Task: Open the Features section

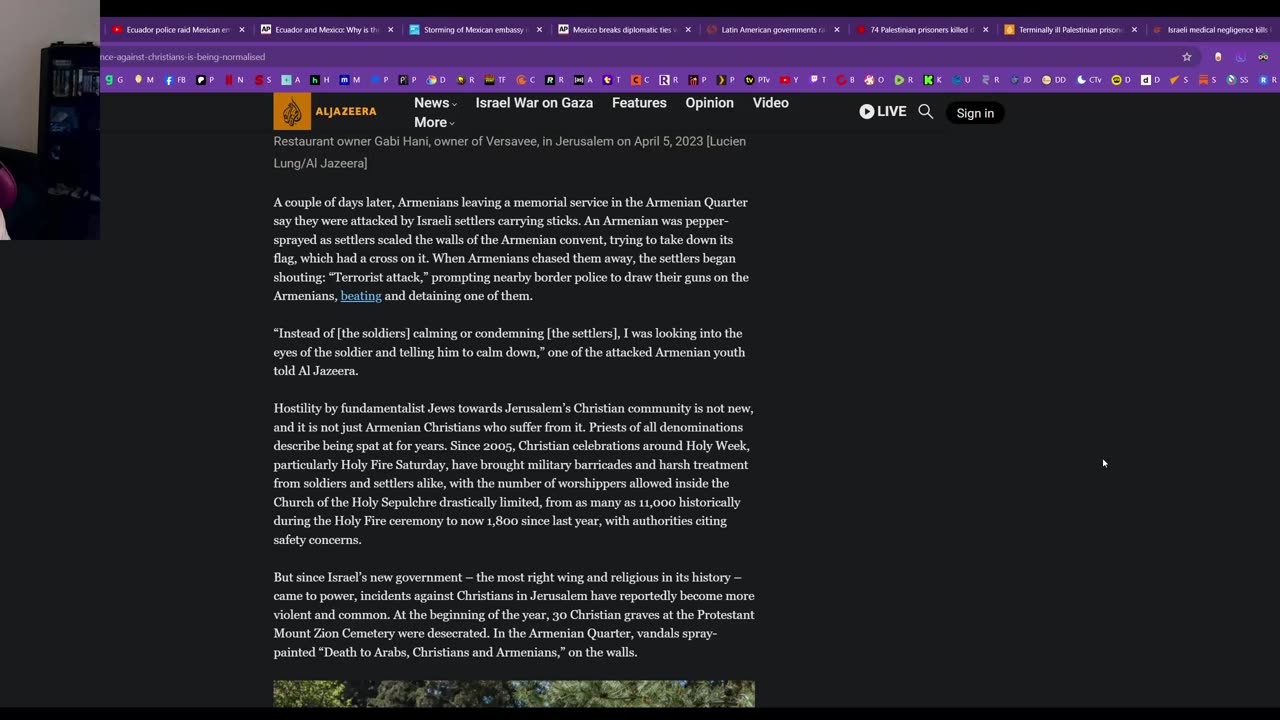Action: (x=639, y=103)
